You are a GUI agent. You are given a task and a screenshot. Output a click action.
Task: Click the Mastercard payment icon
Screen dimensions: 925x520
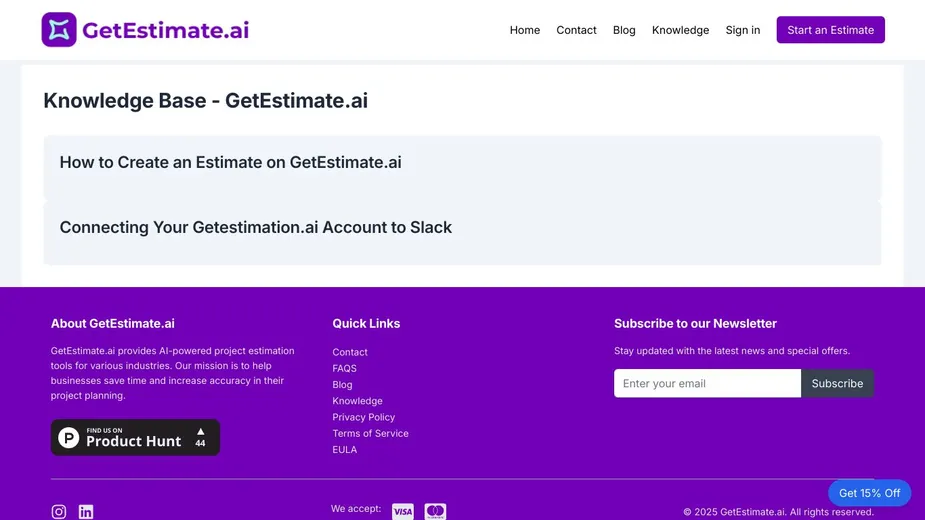[435, 511]
